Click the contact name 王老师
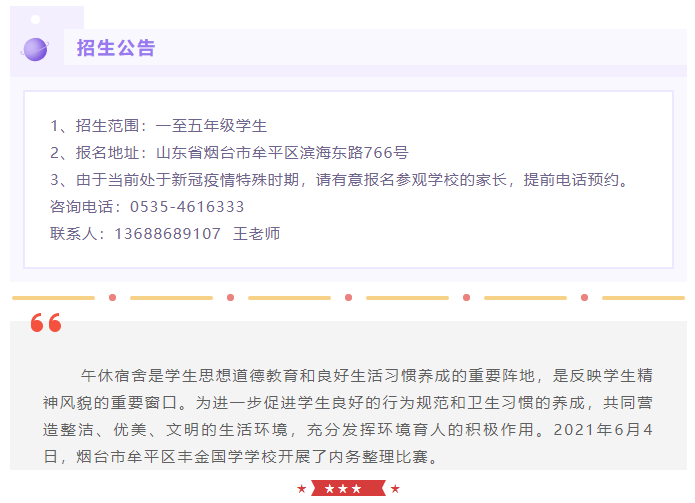Viewport: 695px width, 503px height. (x=257, y=234)
